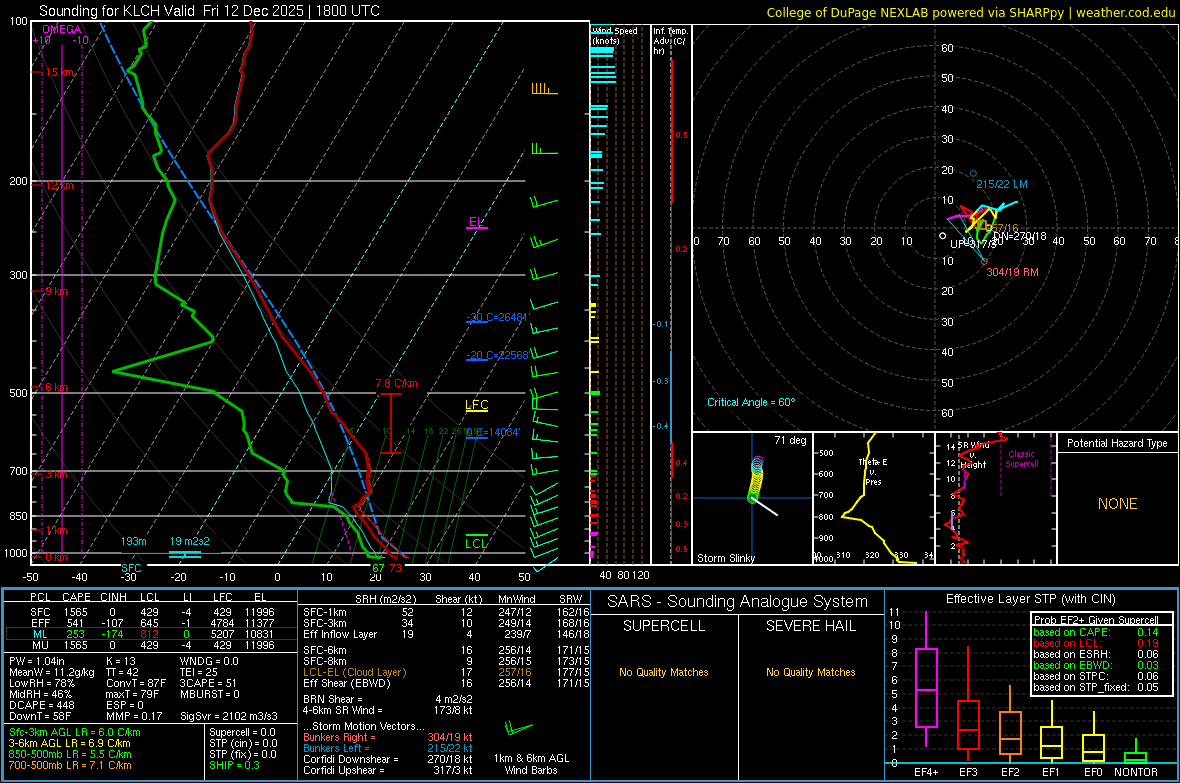
Task: Click the stacked Storm Slinky circles
Action: pos(756,479)
